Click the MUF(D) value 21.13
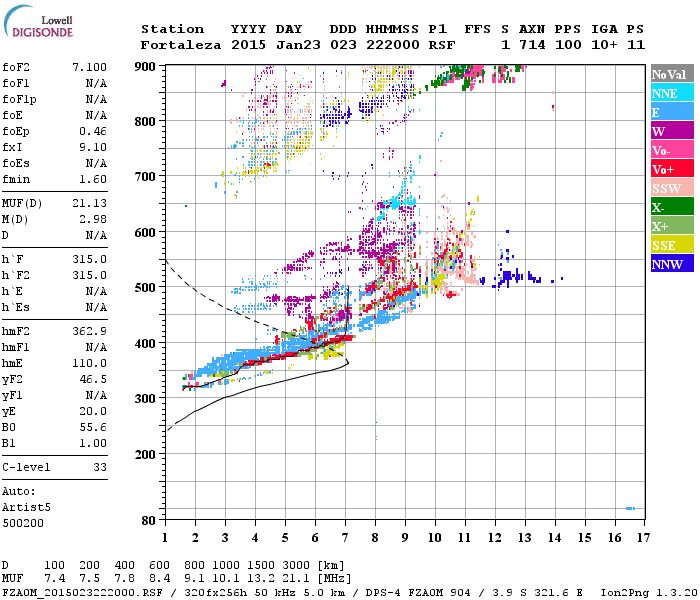This screenshot has width=700, height=600. (x=89, y=204)
